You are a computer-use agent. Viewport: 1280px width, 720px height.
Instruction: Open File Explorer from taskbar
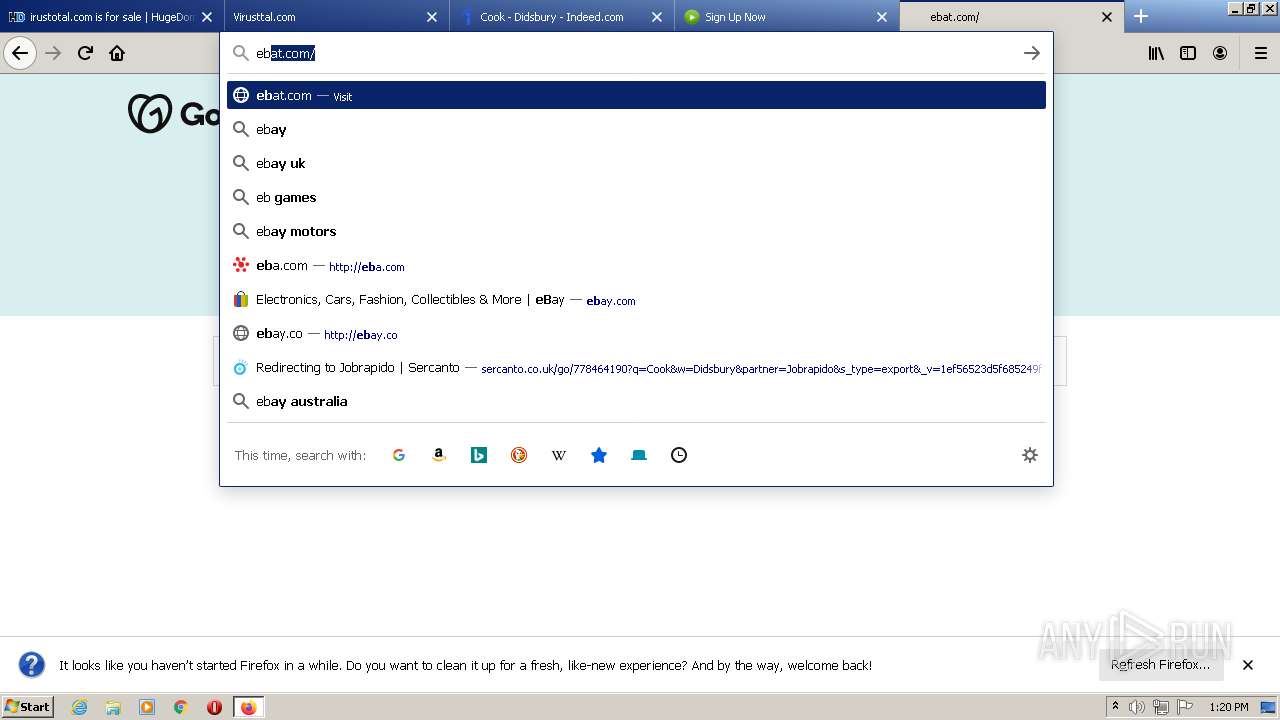pyautogui.click(x=113, y=707)
